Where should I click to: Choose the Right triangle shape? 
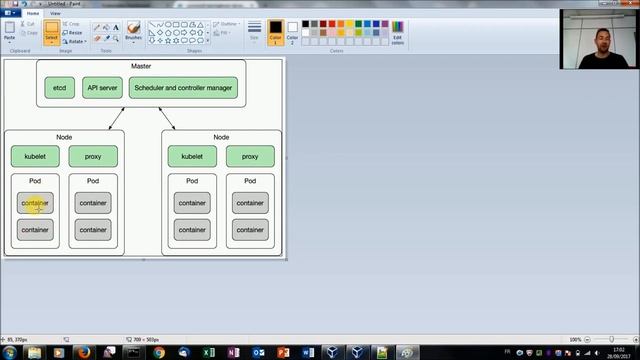tap(152, 33)
